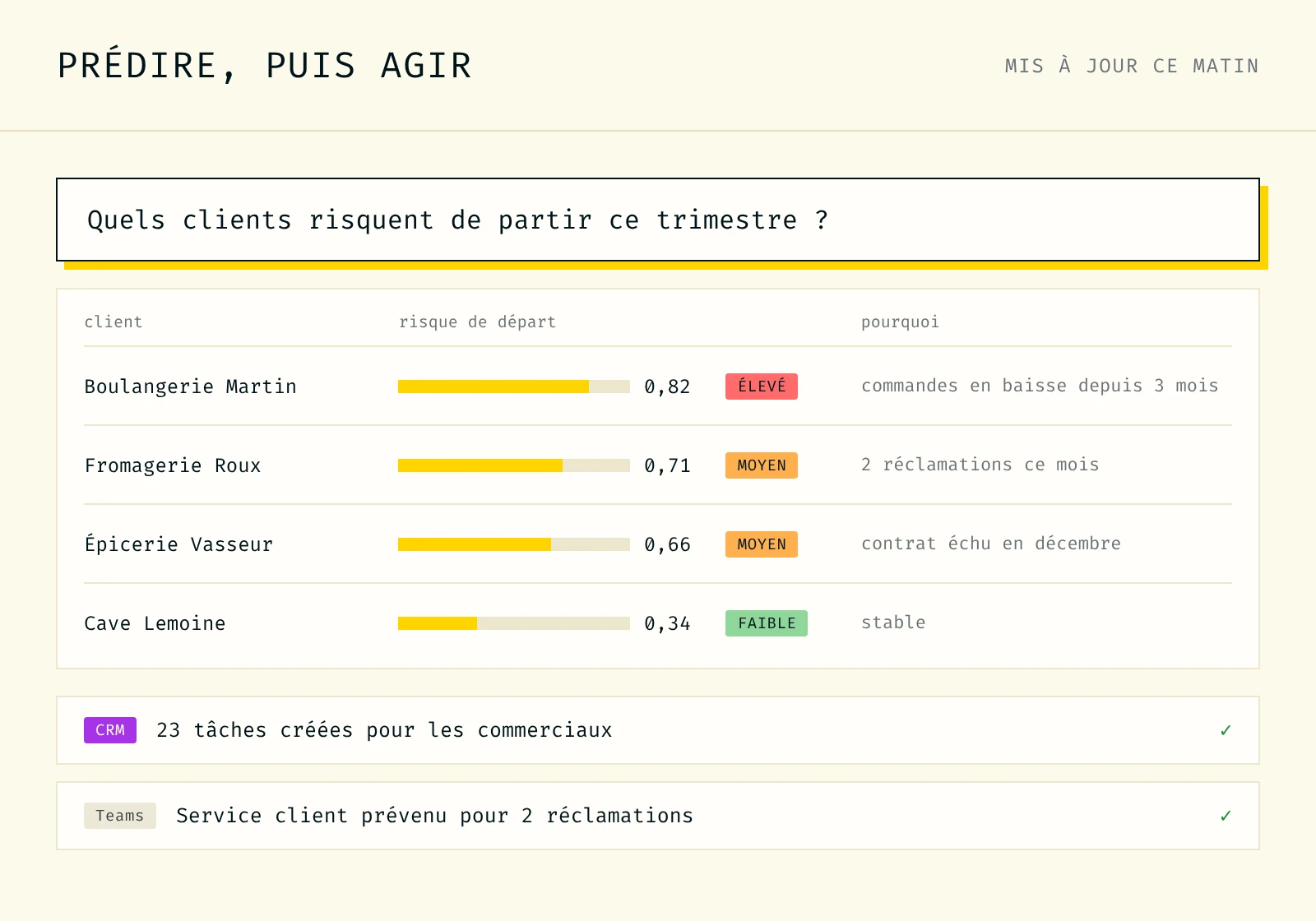Click the reason '2 réclamations ce mois'
The height and width of the screenshot is (921, 1316).
pyautogui.click(x=980, y=465)
